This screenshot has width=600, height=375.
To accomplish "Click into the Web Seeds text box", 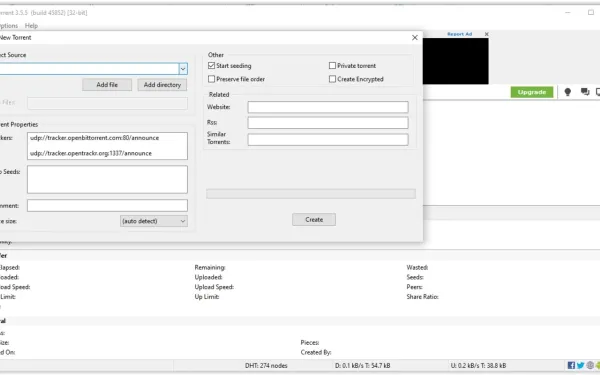I will pyautogui.click(x=108, y=179).
